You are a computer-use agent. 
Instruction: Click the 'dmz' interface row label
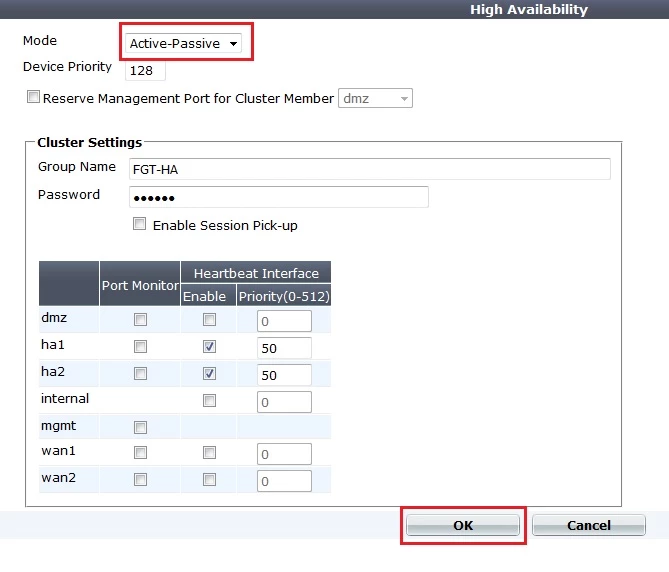(54, 318)
